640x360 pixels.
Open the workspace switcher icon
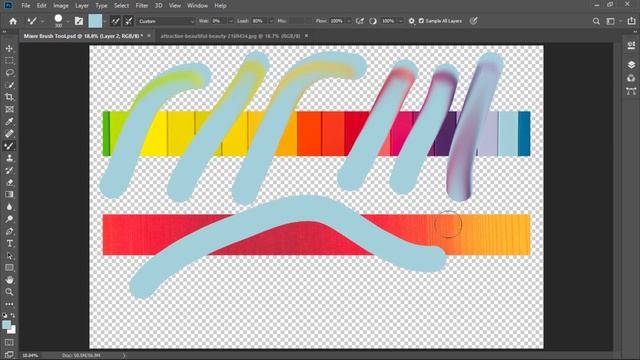(x=611, y=21)
